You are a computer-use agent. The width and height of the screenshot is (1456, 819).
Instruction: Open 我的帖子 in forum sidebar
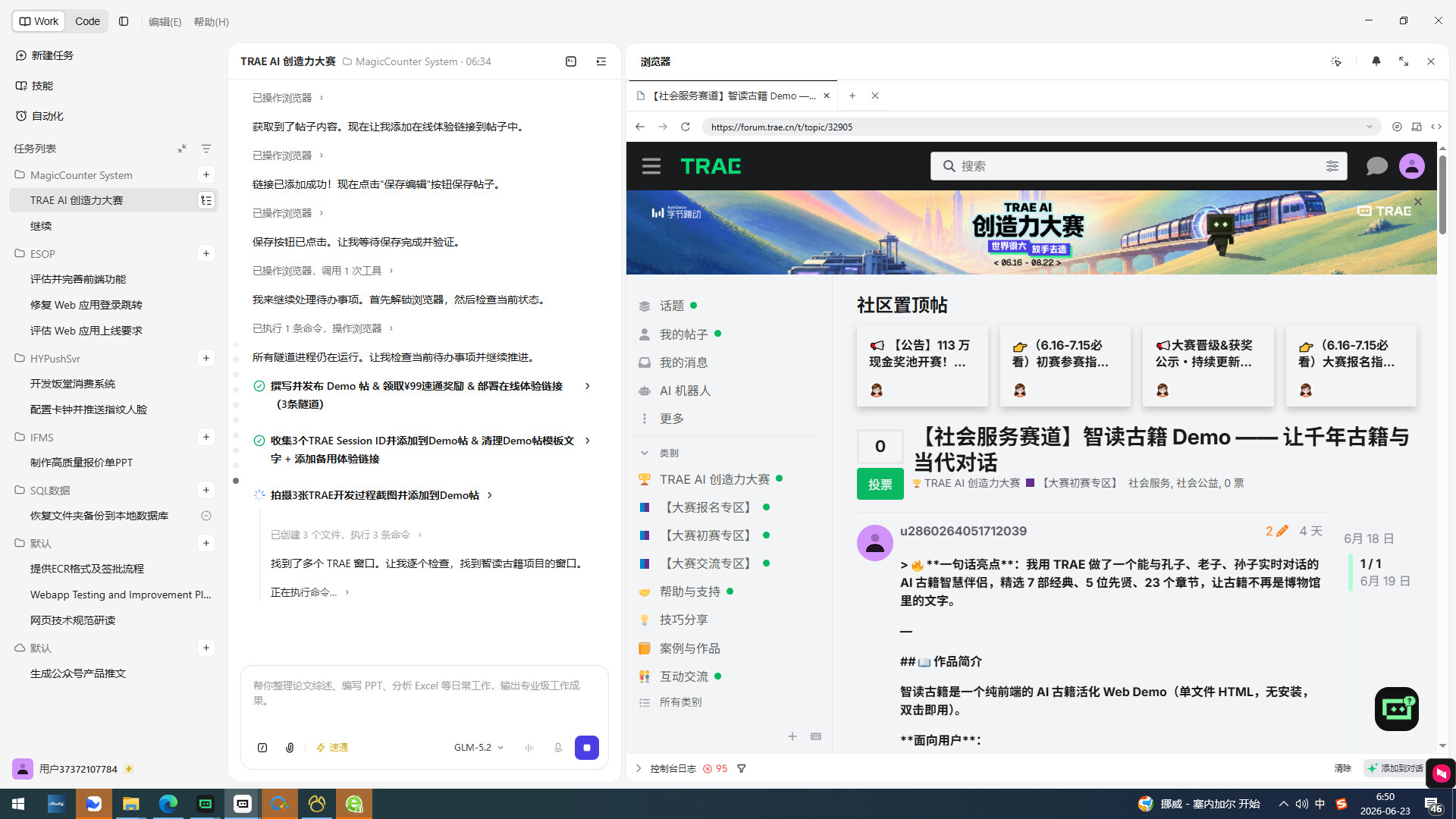point(683,334)
